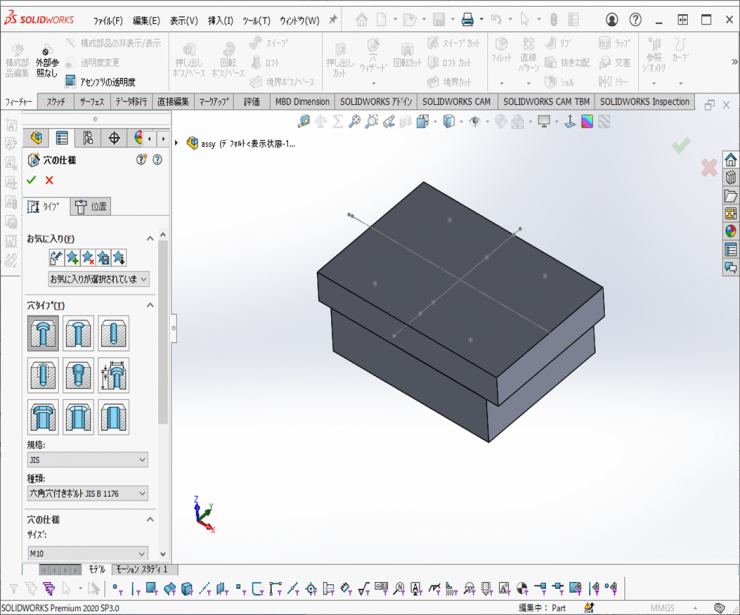Open the 規格 JIS standard dropdown
The image size is (740, 615).
click(x=88, y=460)
